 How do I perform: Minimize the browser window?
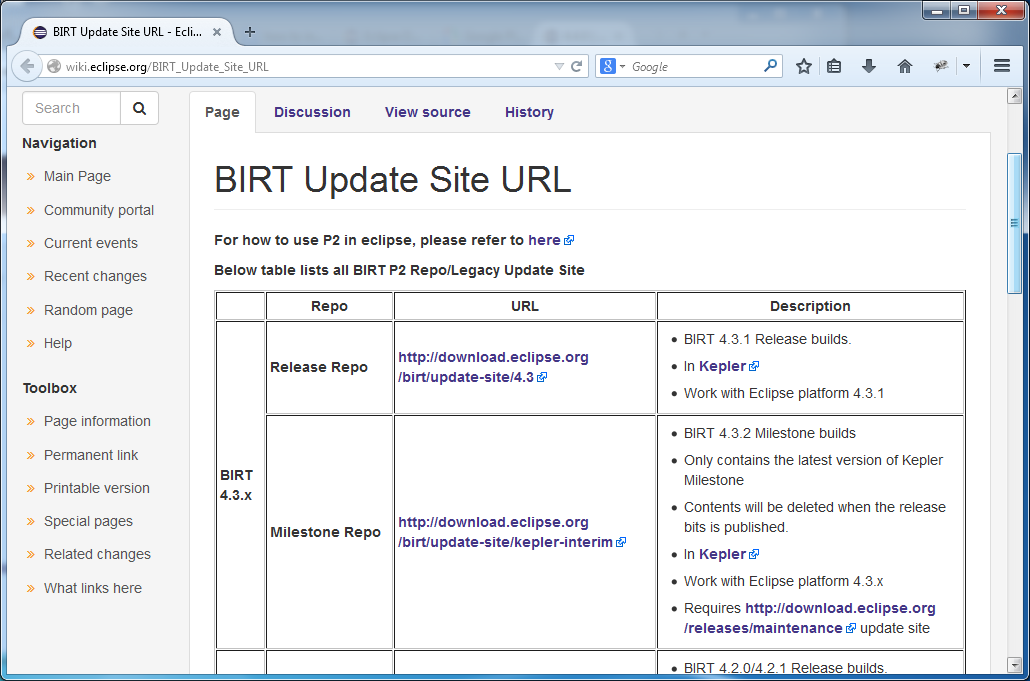(937, 11)
